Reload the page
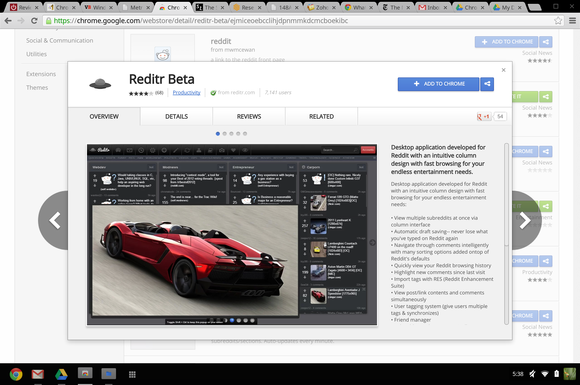Image resolution: width=580 pixels, height=385 pixels. click(34, 21)
